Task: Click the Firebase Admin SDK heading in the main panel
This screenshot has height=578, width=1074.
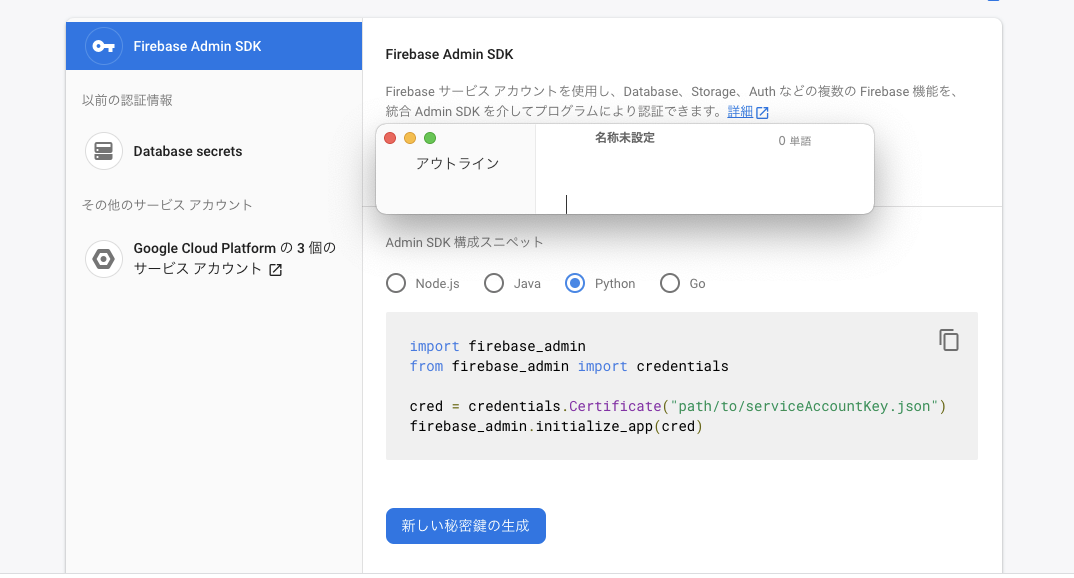Action: pos(449,54)
